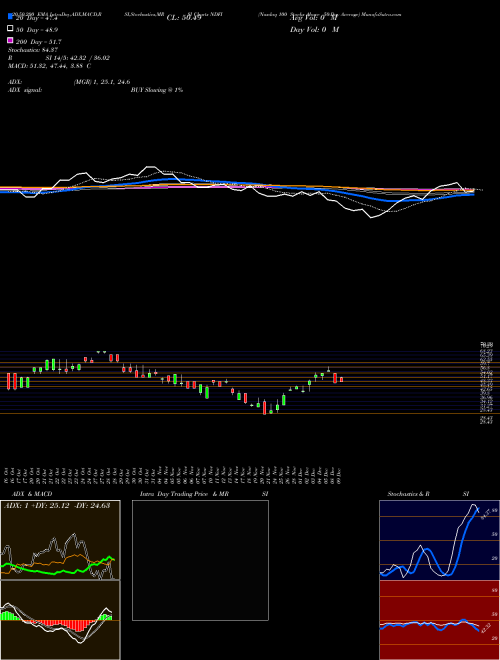Open the ADX indicator chart thumbnail
The width and height of the screenshot is (500, 660).
coord(60,540)
